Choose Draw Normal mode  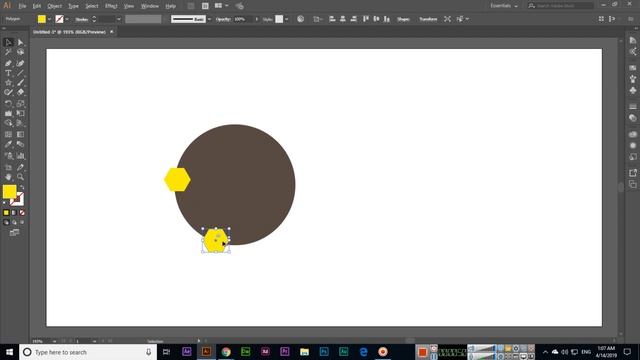(x=6, y=222)
